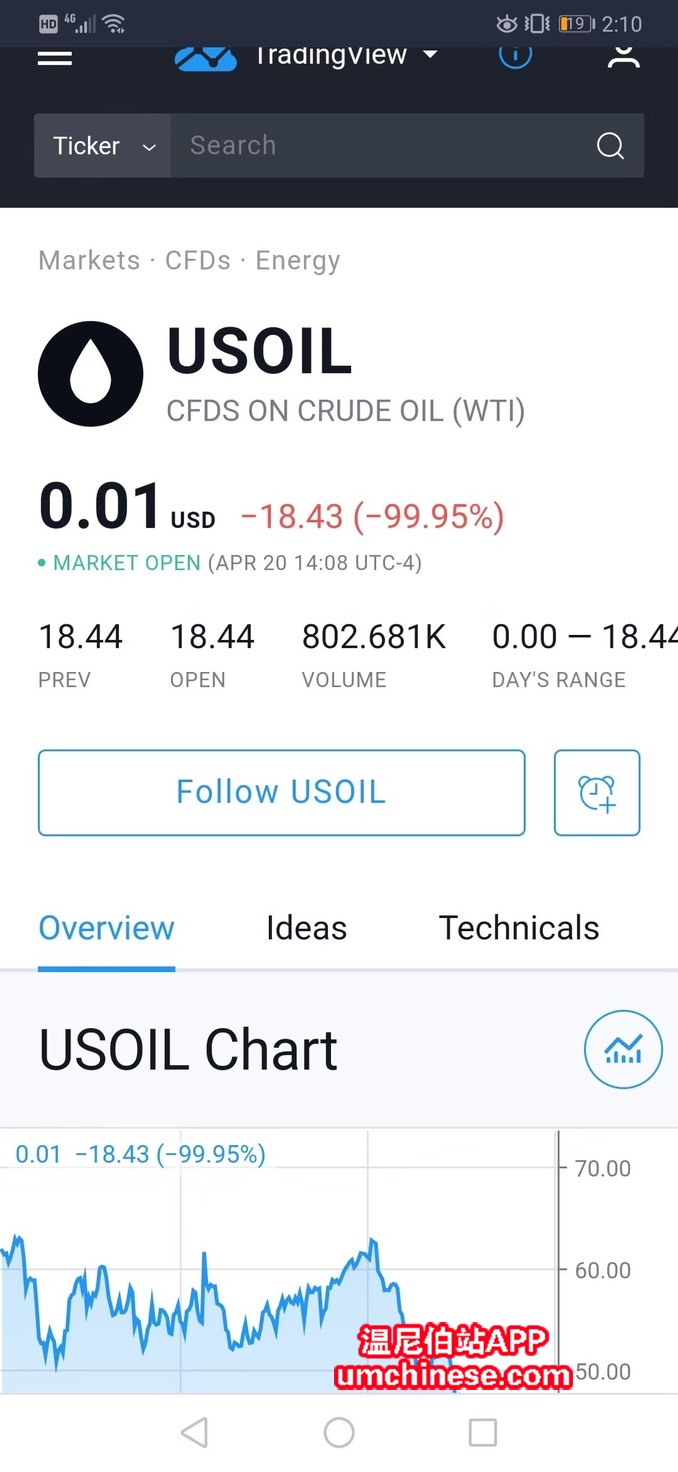Open the CFDs breadcrumb link
The width and height of the screenshot is (678, 1472).
click(198, 261)
